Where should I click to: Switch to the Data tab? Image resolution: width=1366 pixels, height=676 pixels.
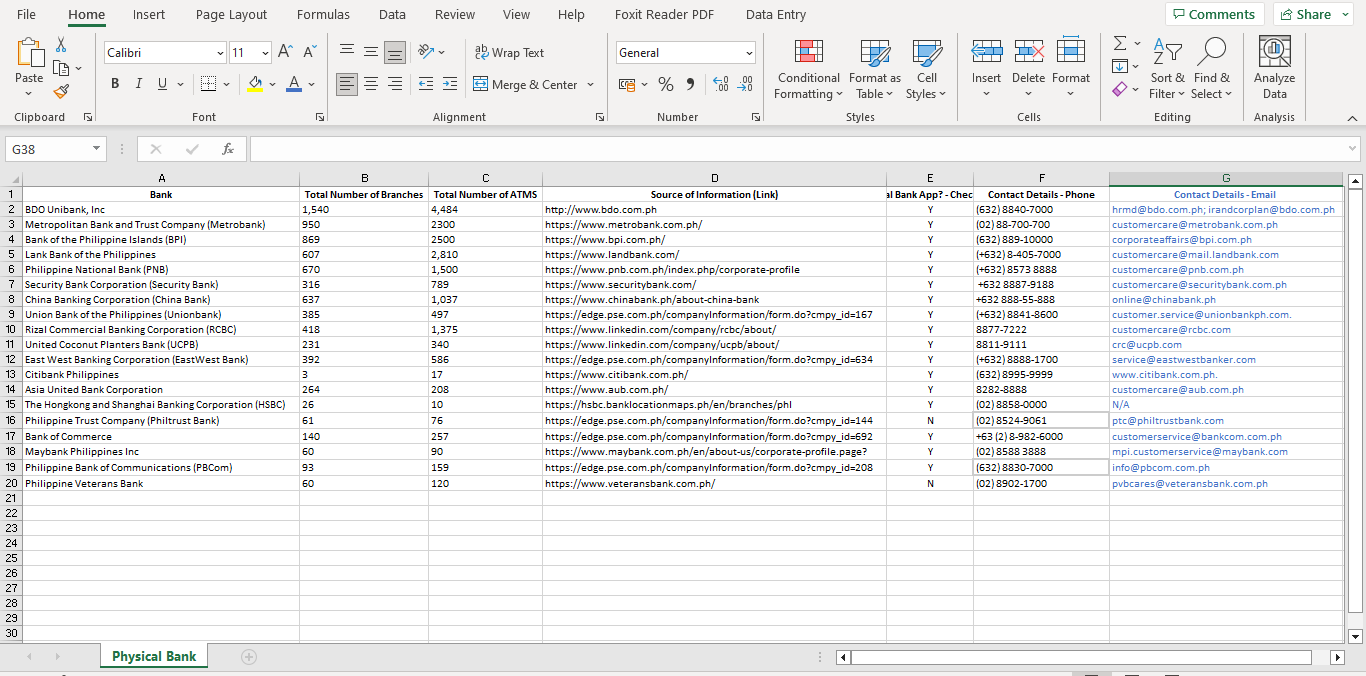392,14
